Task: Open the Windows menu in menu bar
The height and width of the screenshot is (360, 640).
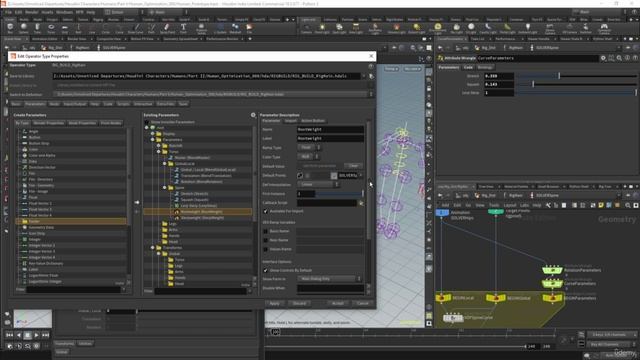Action: tap(64, 12)
